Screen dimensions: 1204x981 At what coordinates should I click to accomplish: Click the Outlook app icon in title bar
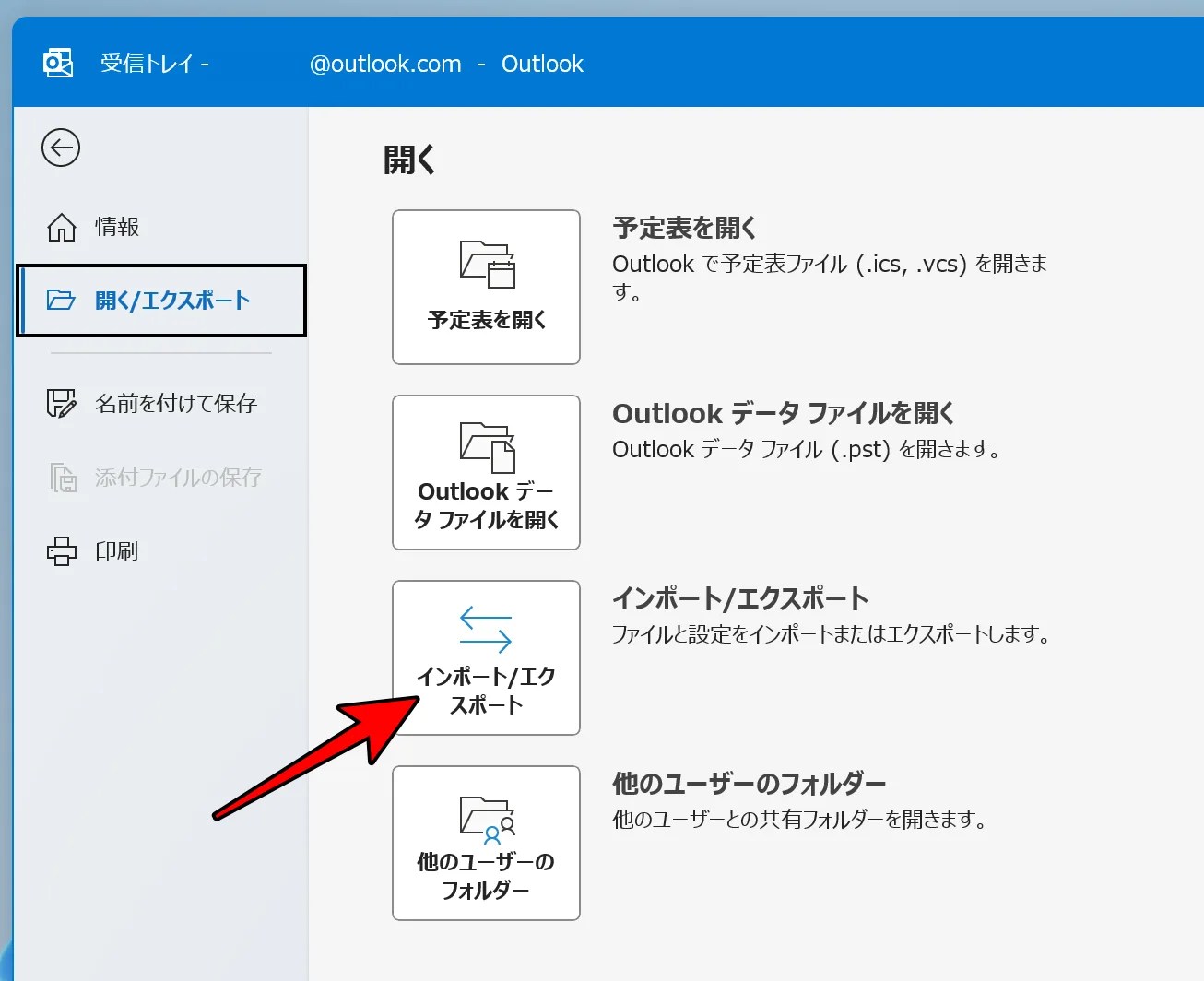tap(58, 64)
